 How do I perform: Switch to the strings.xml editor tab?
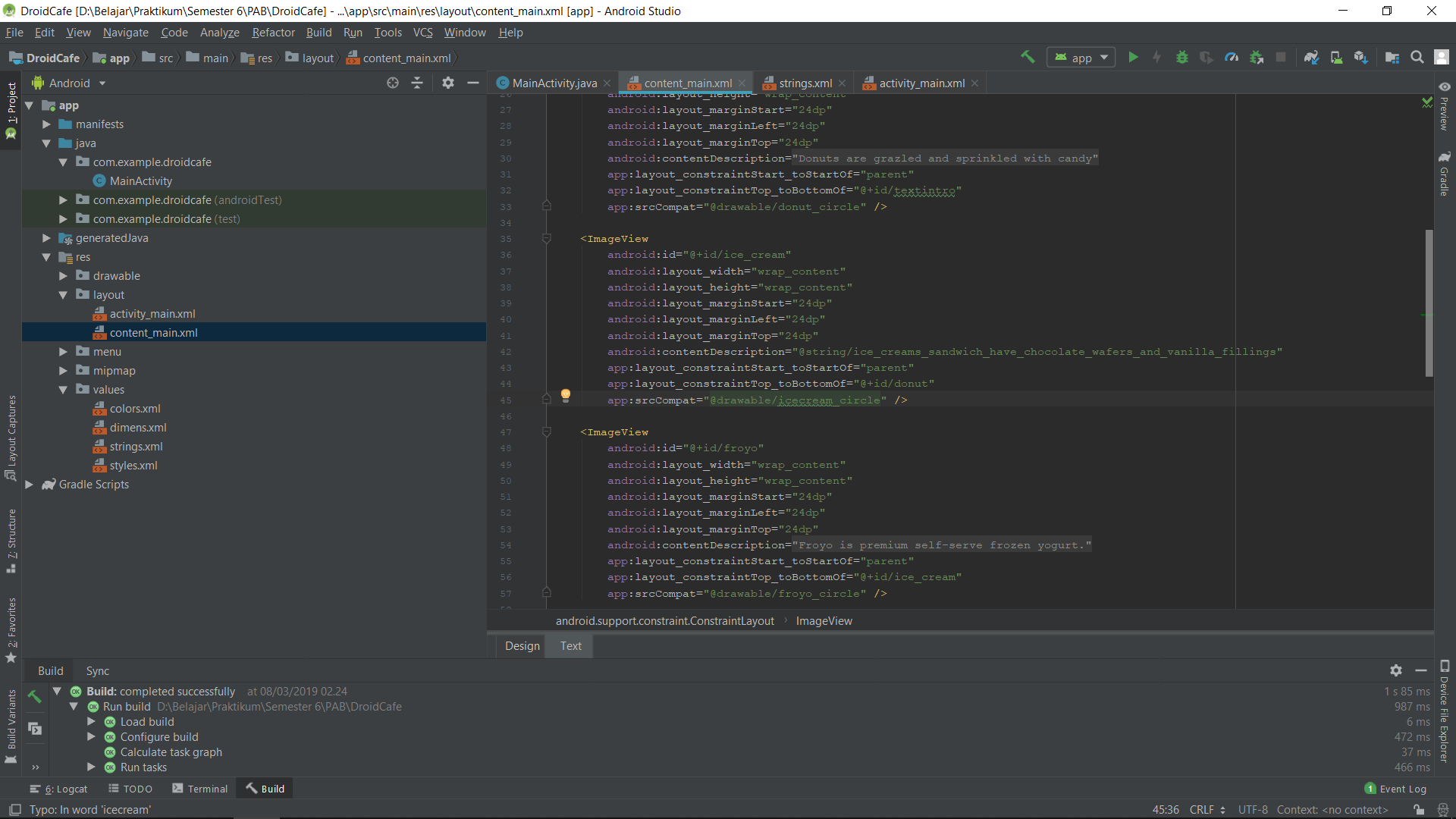(x=805, y=83)
